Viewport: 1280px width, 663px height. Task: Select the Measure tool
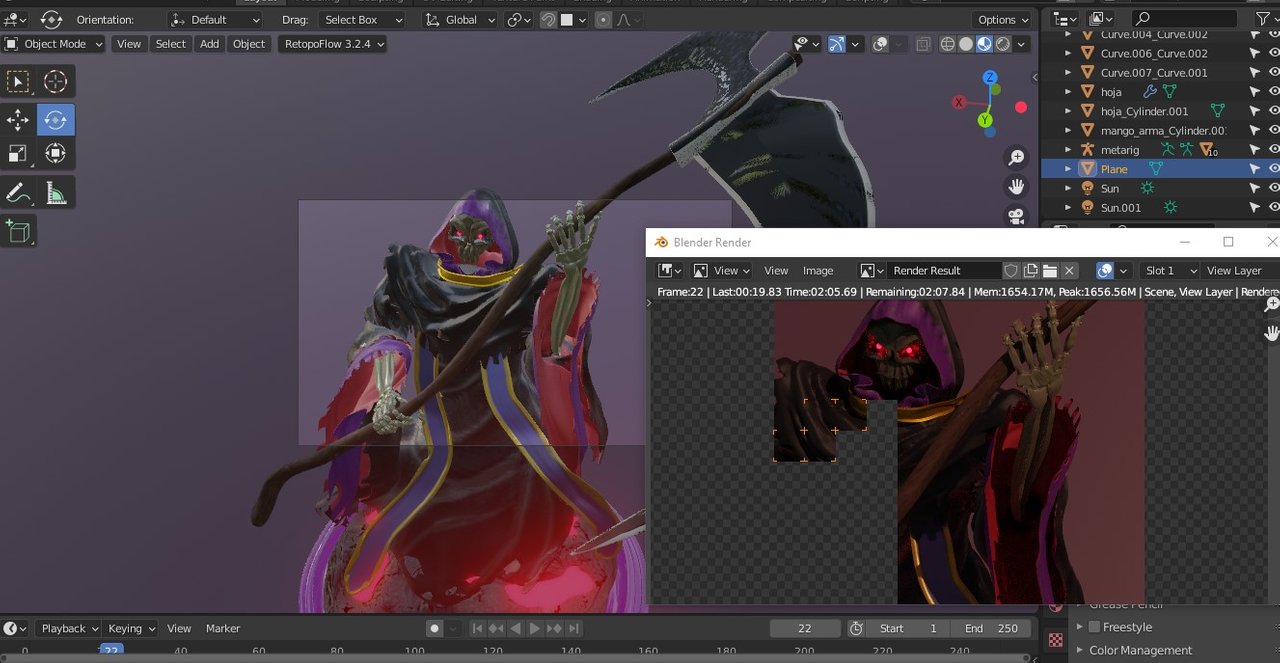click(55, 192)
